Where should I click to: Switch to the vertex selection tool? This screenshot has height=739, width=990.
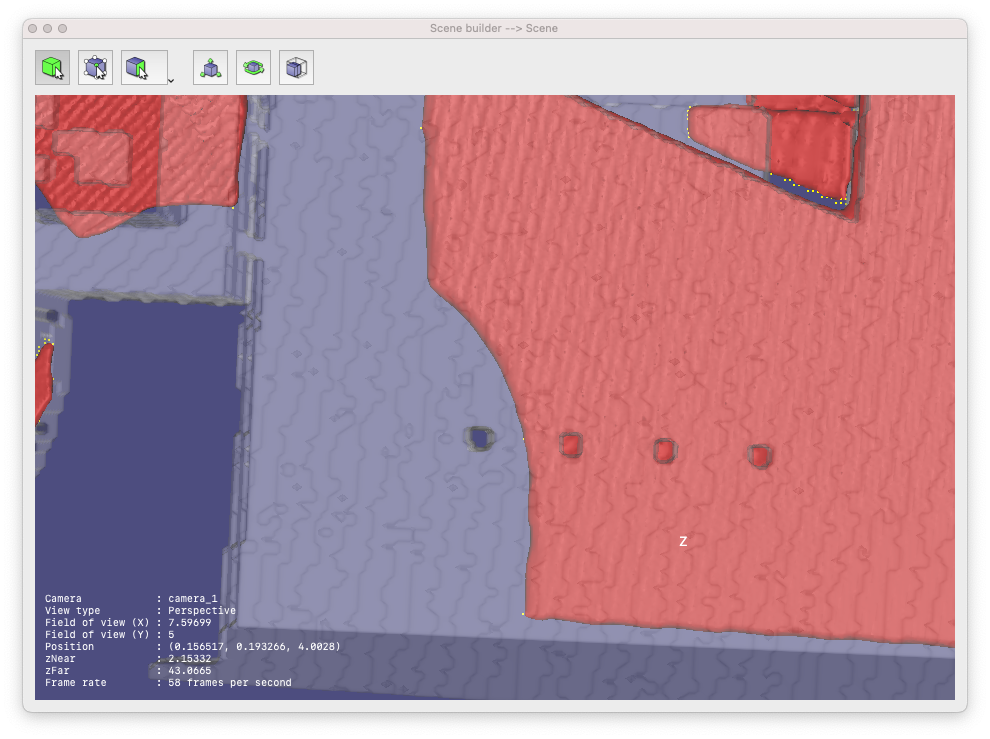[95, 67]
